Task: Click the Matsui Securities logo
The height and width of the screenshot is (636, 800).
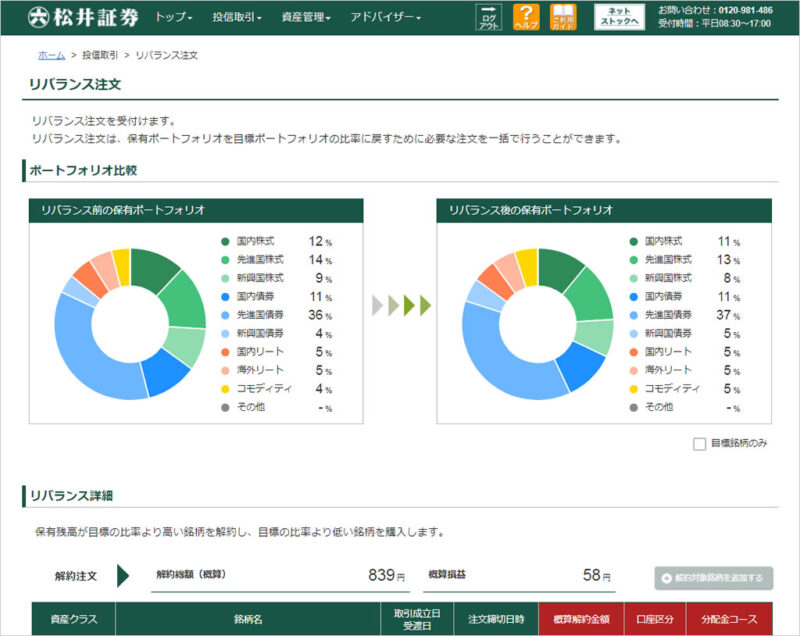Action: point(84,17)
